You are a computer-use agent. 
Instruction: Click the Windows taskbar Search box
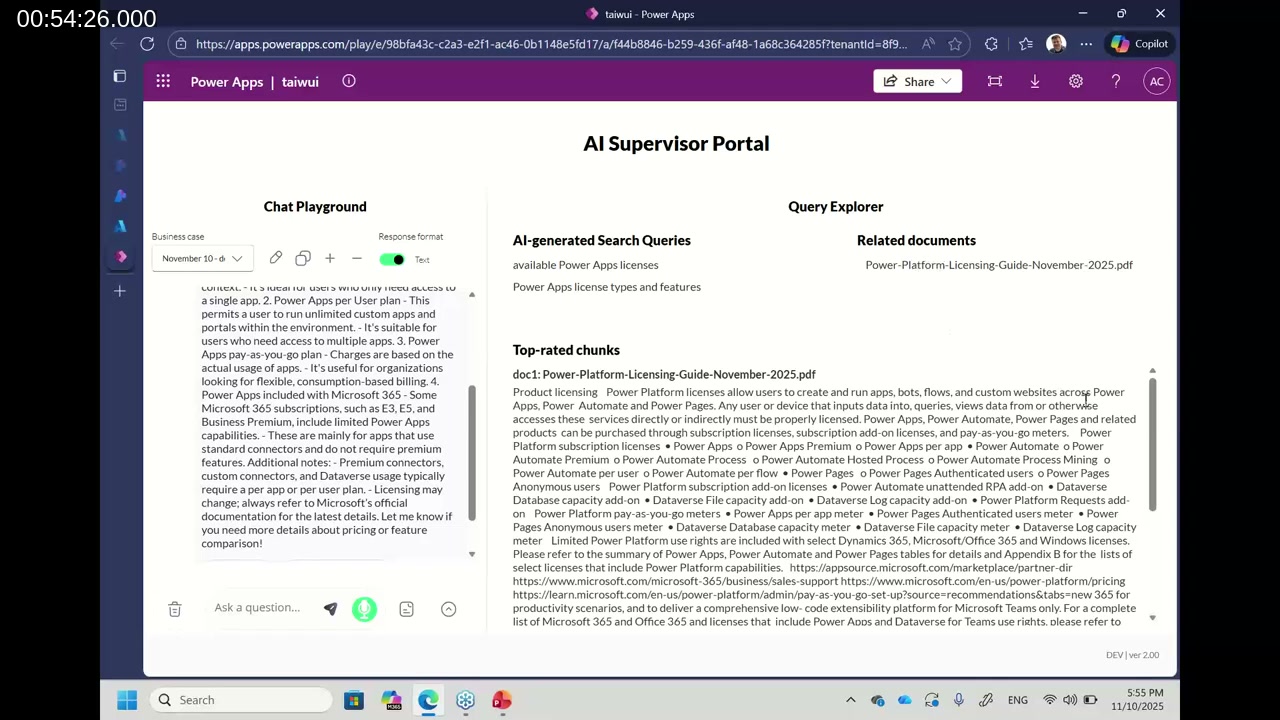(242, 700)
